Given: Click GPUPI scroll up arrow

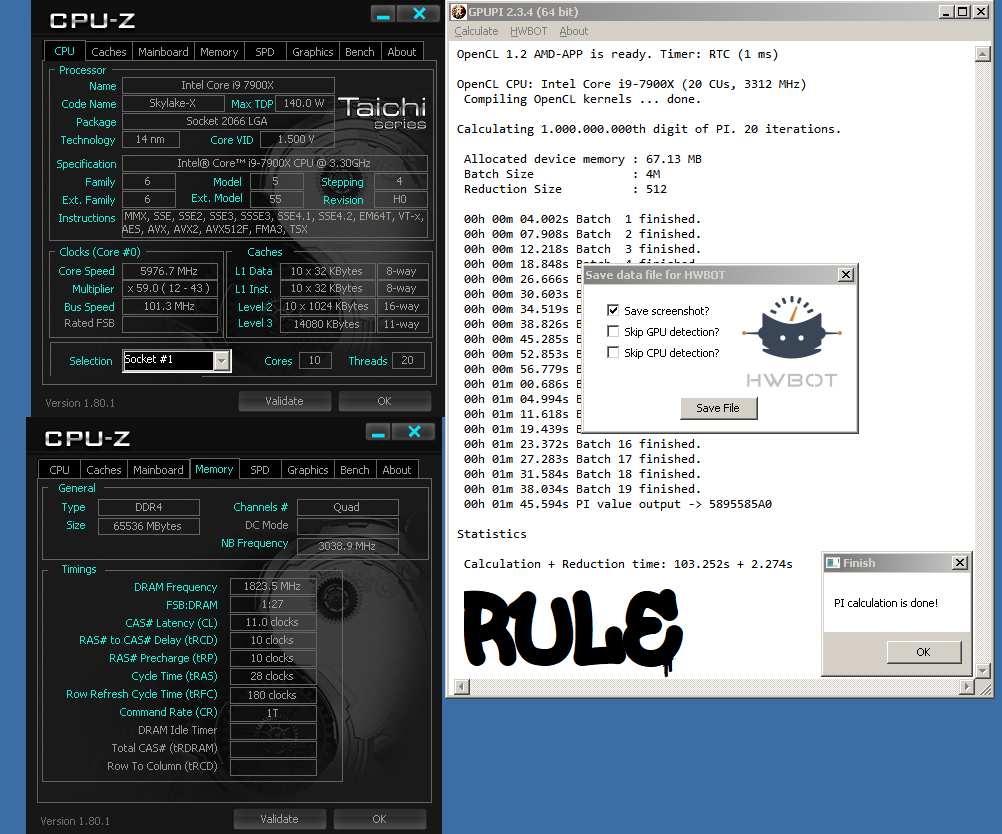Looking at the screenshot, I should pyautogui.click(x=983, y=54).
